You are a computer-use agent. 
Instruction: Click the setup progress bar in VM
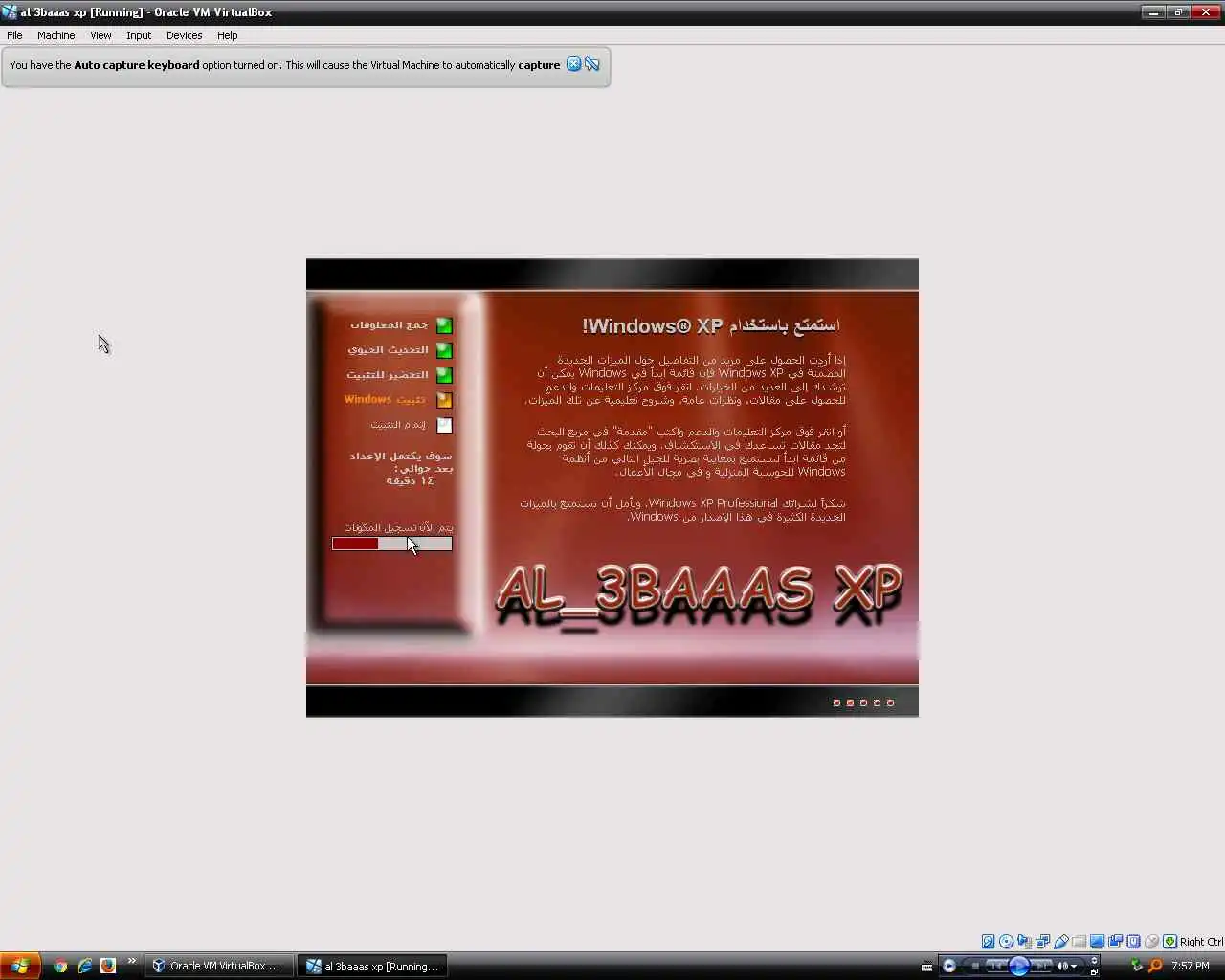(392, 544)
